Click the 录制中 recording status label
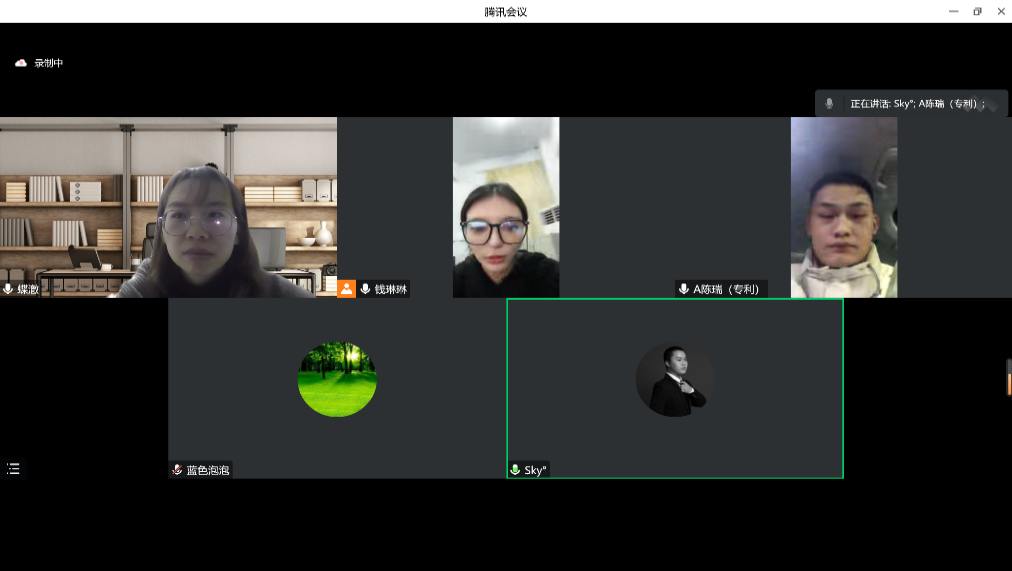The width and height of the screenshot is (1012, 571). pos(49,63)
